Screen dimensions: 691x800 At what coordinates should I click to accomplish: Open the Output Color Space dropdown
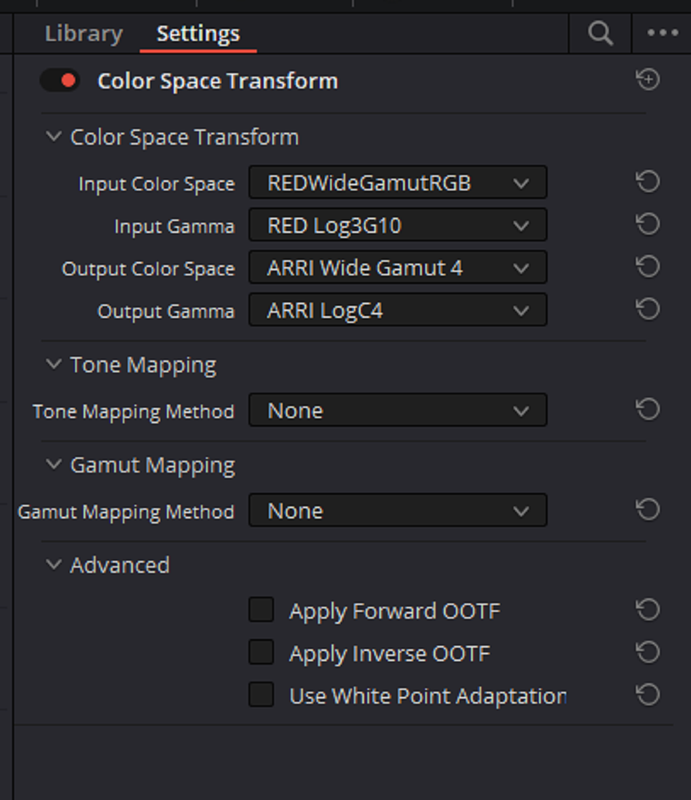coord(398,267)
